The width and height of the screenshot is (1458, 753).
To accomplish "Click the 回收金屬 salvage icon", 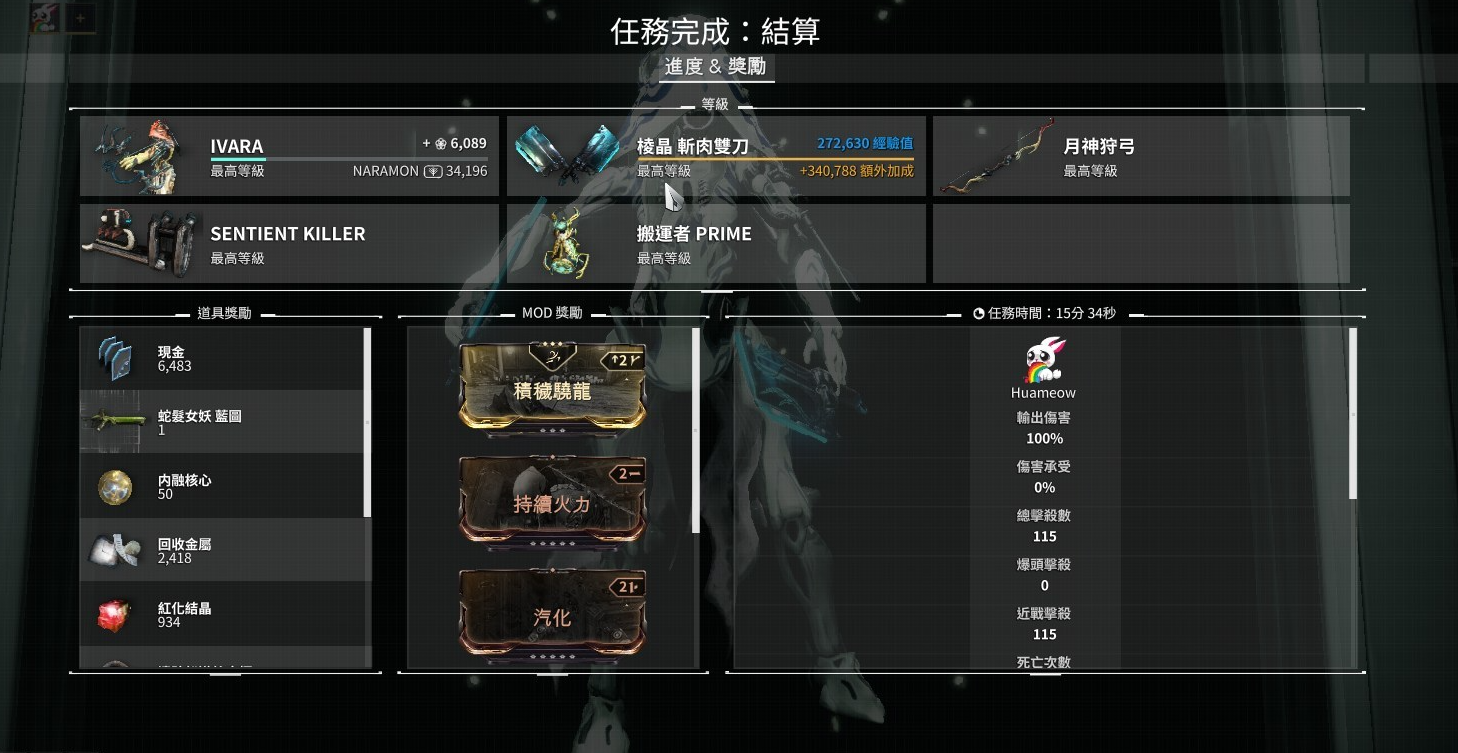I will tap(115, 550).
